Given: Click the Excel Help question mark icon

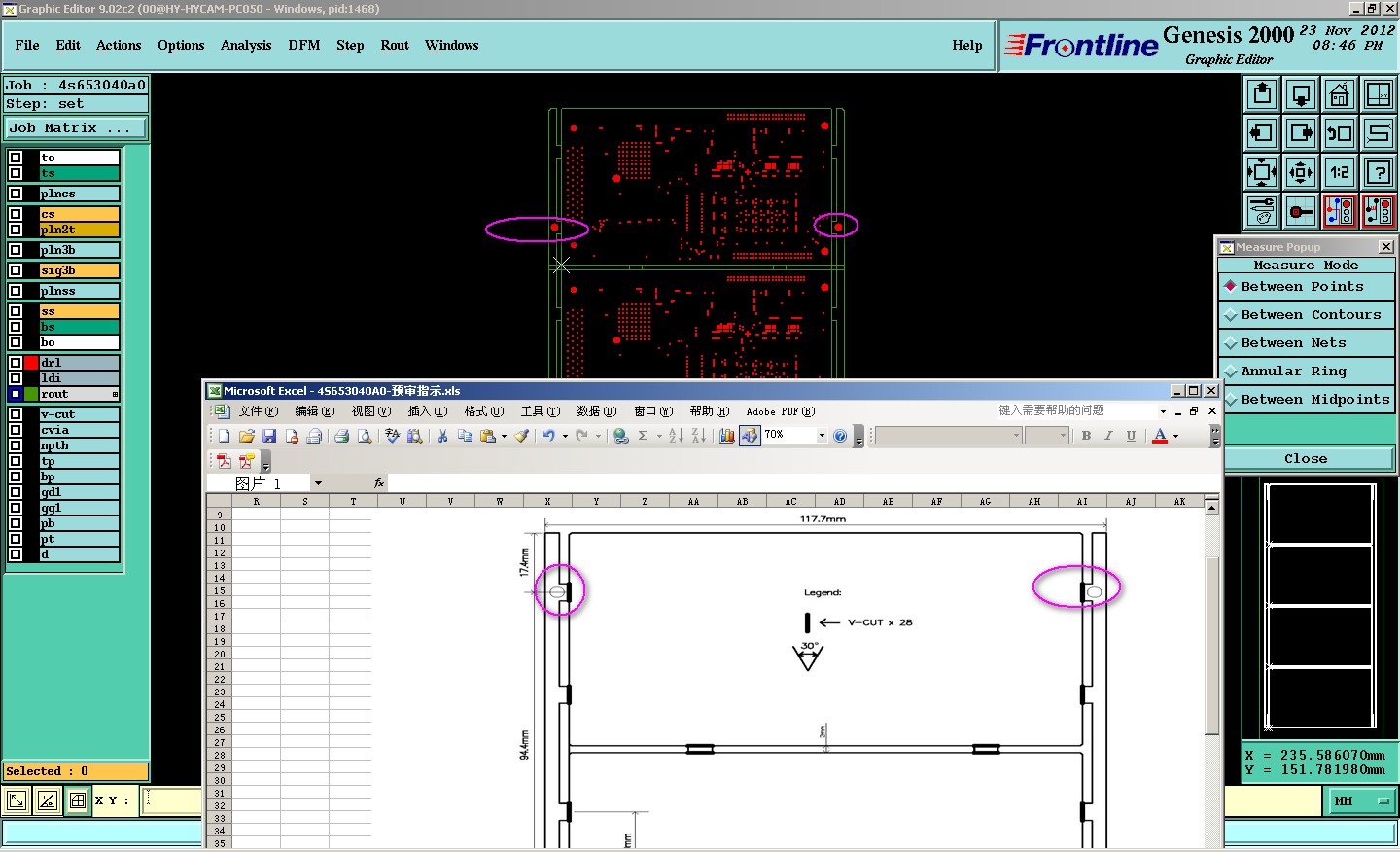Looking at the screenshot, I should point(840,436).
